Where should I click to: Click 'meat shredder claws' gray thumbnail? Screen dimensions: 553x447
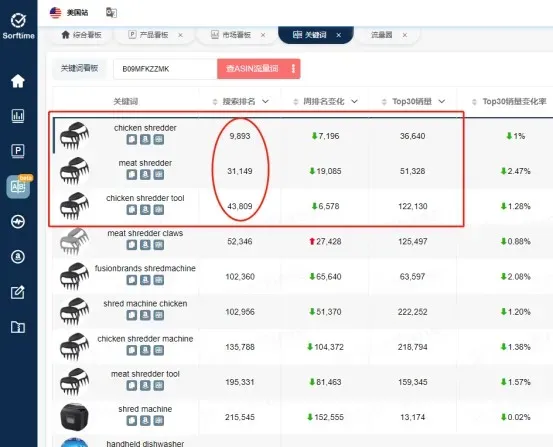tap(74, 241)
